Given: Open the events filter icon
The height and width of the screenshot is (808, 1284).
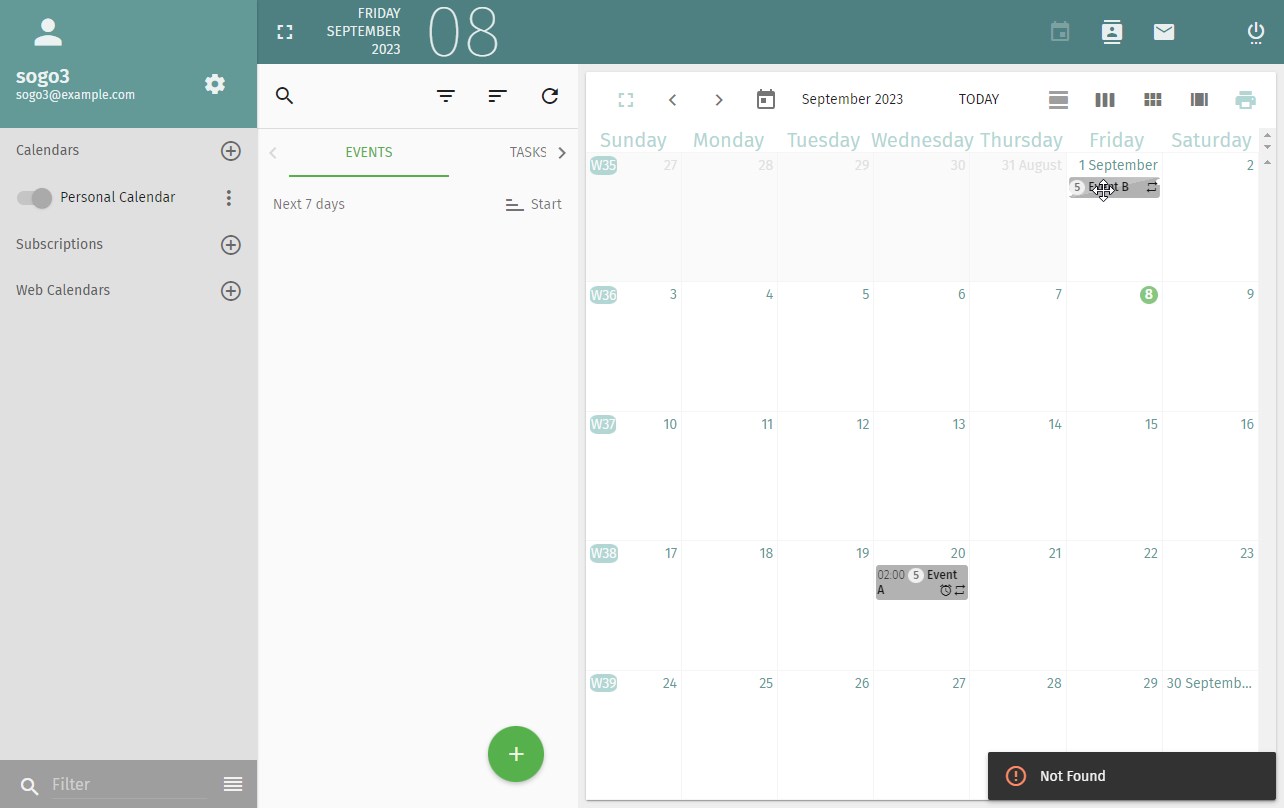Looking at the screenshot, I should (446, 96).
